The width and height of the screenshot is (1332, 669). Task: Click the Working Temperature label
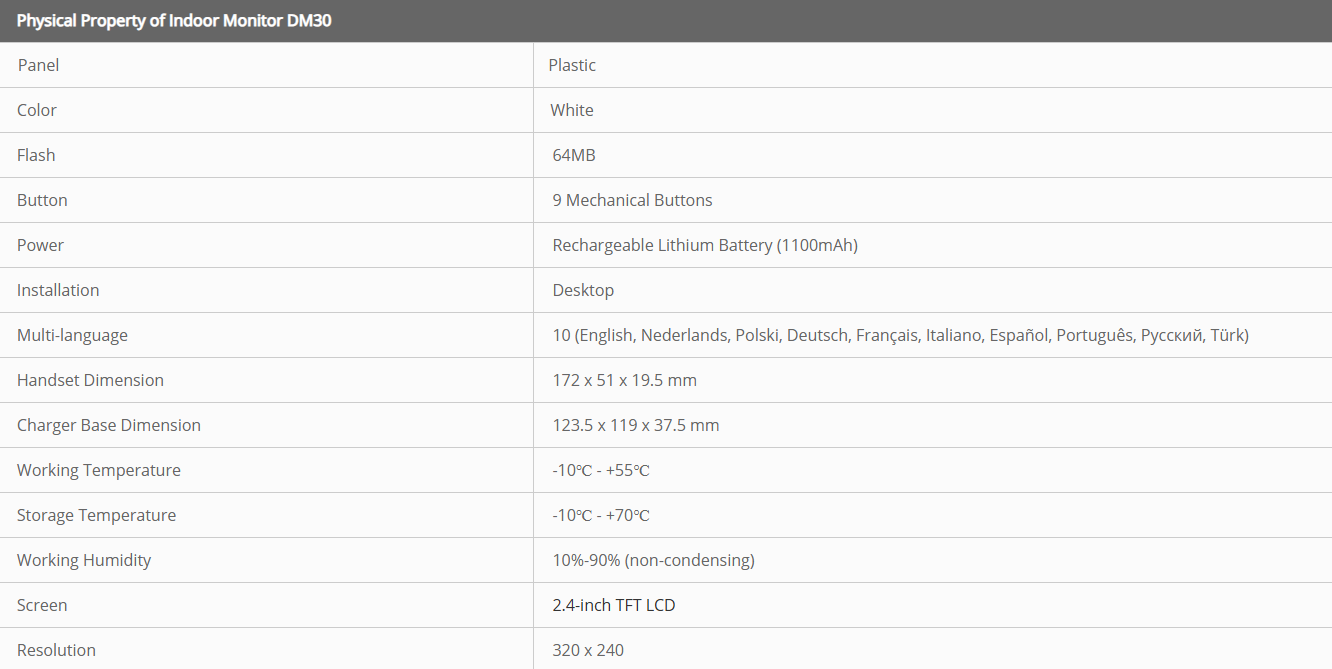click(99, 470)
